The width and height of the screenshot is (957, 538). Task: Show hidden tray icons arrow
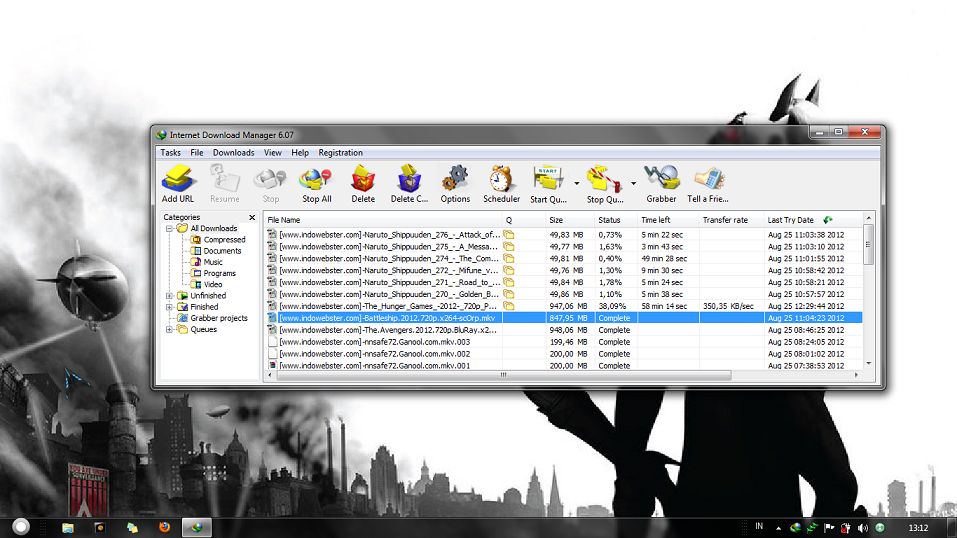(x=778, y=528)
